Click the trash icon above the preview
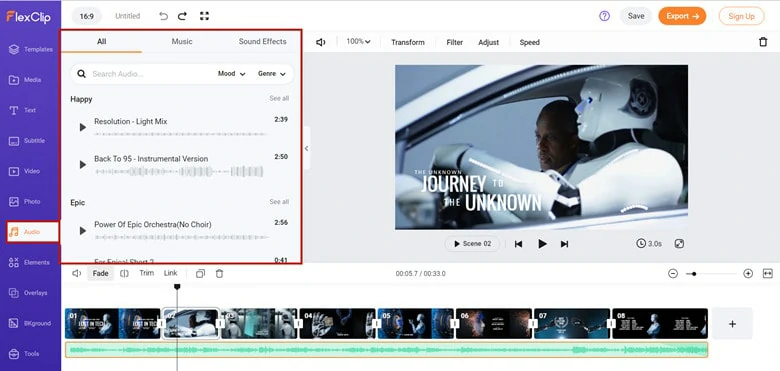The height and width of the screenshot is (371, 780). 763,42
